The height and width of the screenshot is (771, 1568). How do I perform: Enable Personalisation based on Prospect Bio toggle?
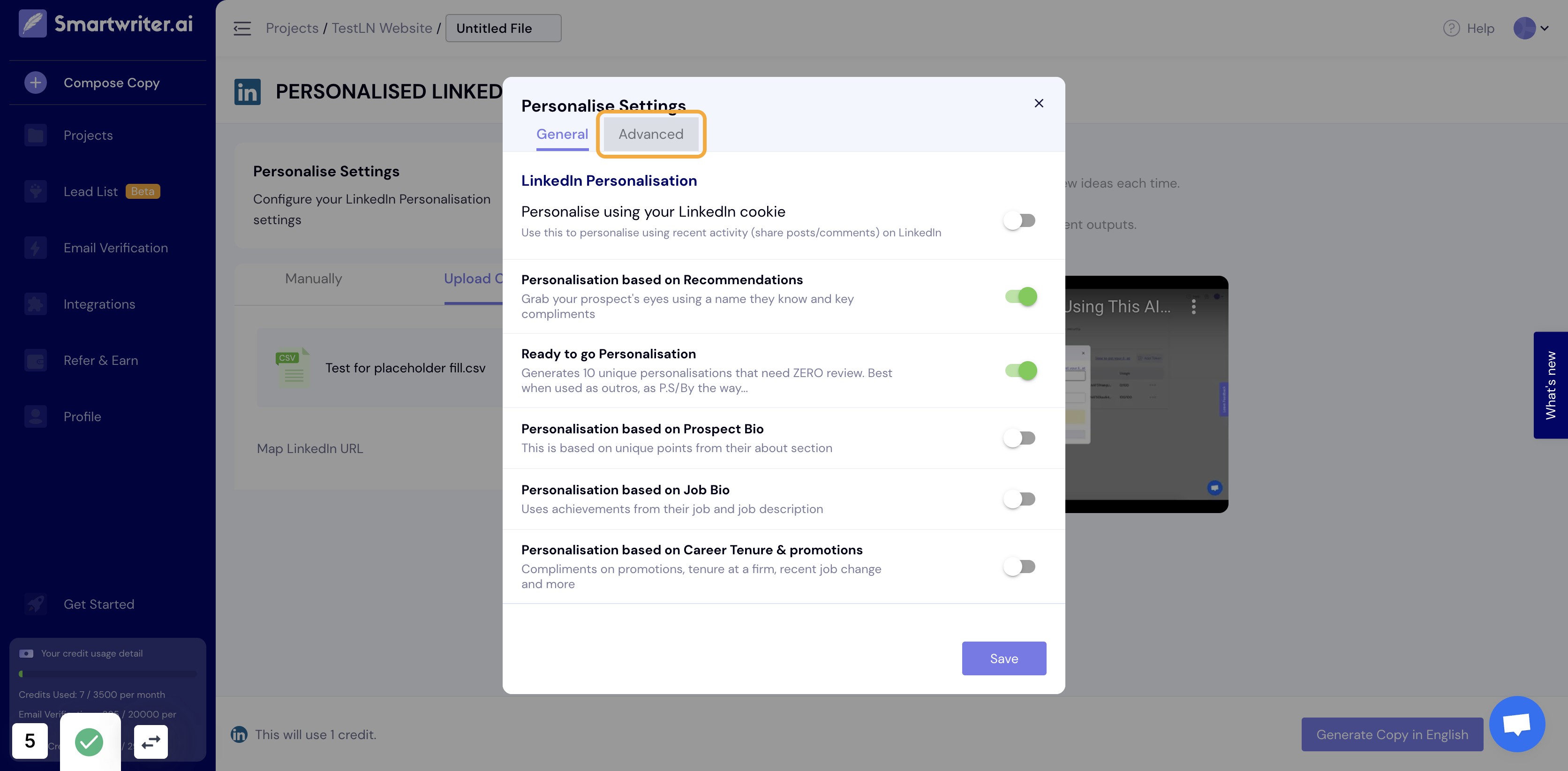coord(1019,438)
